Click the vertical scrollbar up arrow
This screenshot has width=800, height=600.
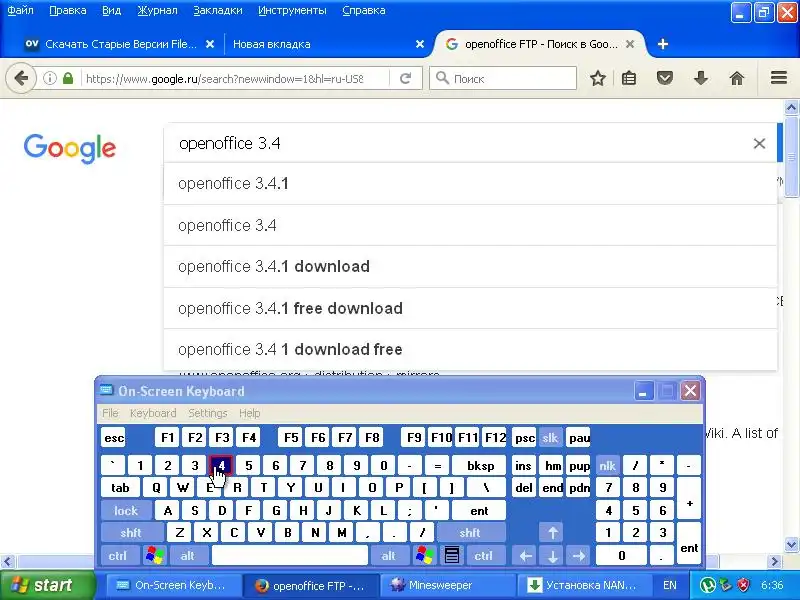(x=791, y=108)
